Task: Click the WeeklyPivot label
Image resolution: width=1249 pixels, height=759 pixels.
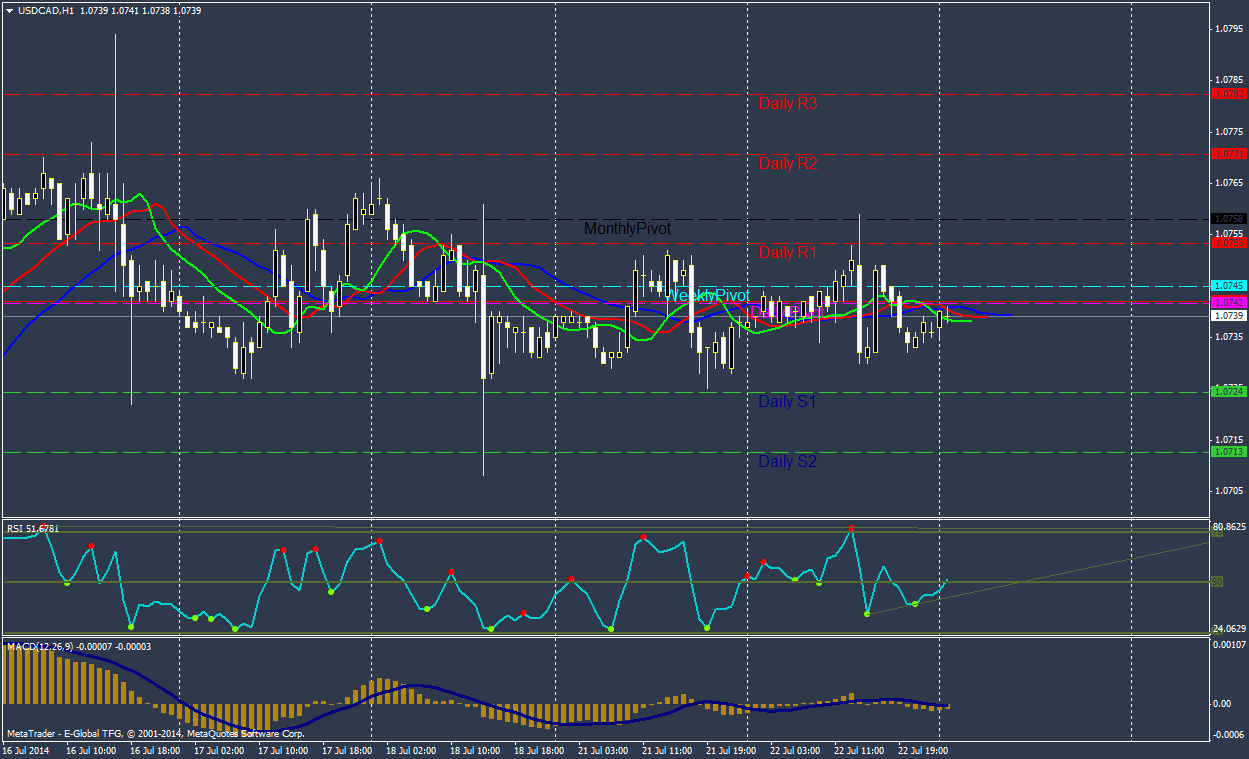Action: coord(710,296)
